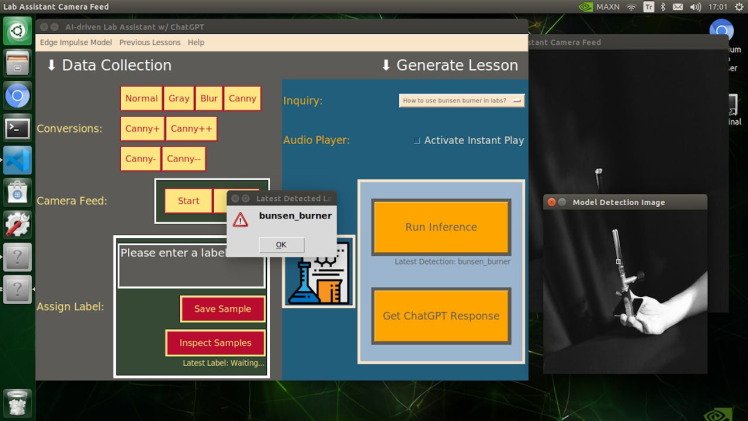This screenshot has height=421, width=748.
Task: Open the system power gear menu
Action: tap(738, 7)
